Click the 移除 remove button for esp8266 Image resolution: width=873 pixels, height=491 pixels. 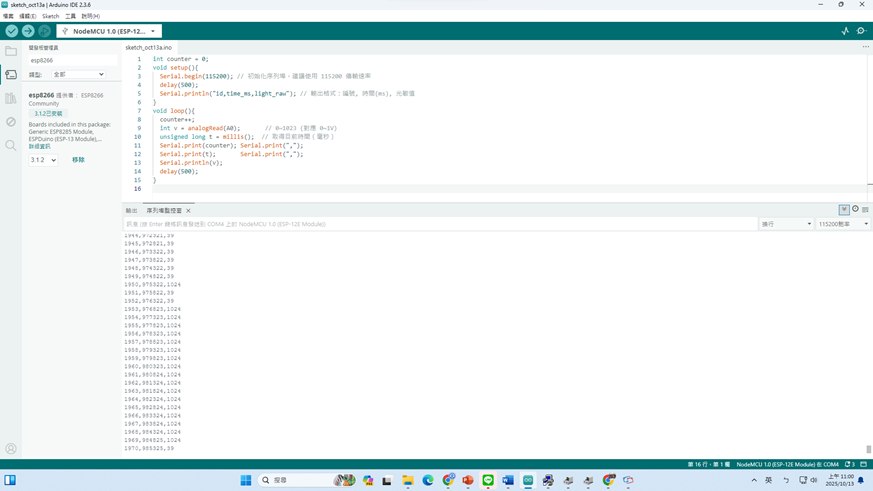point(78,160)
